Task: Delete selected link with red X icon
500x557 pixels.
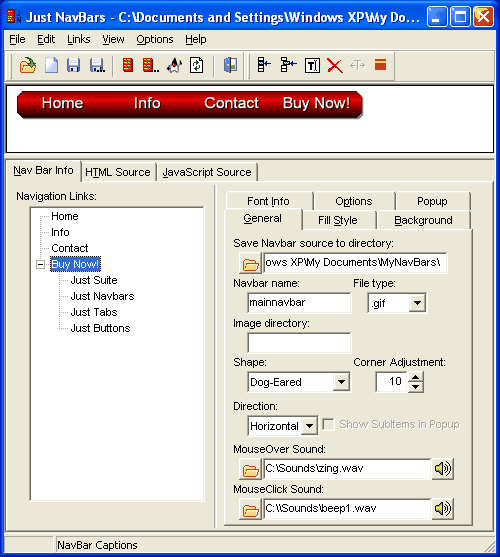Action: point(335,66)
